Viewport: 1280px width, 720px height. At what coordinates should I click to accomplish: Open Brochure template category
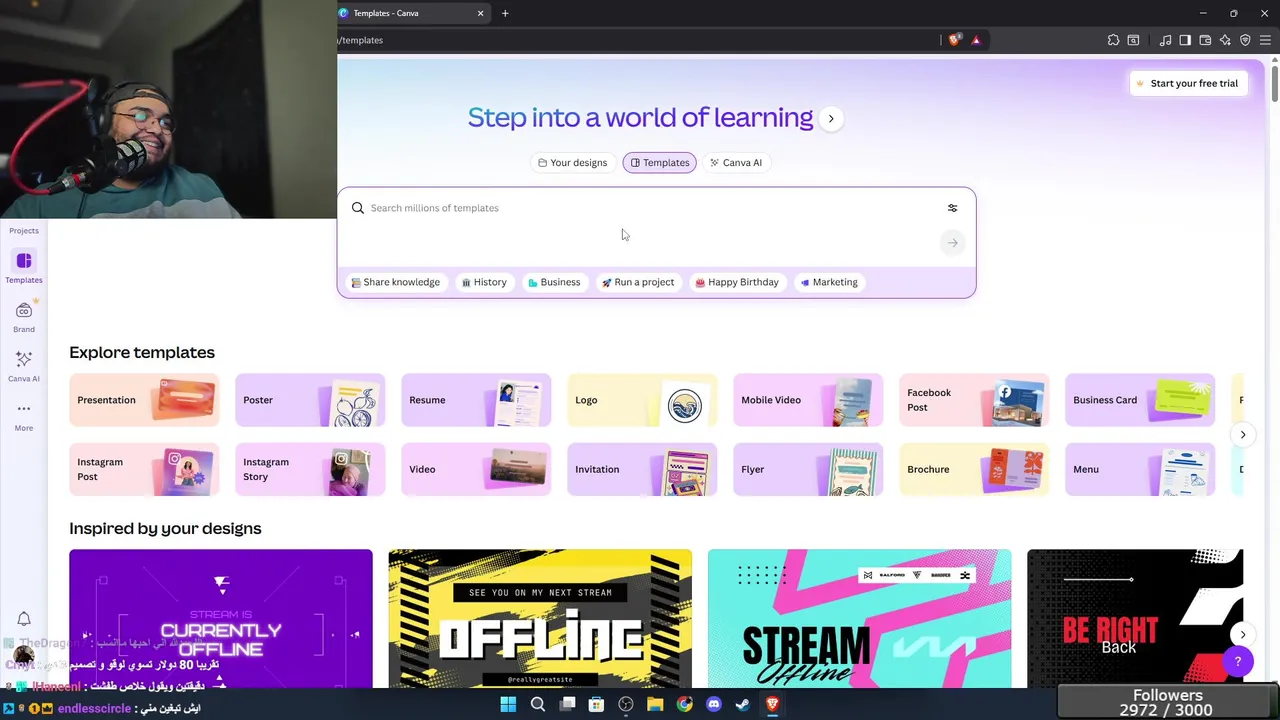pyautogui.click(x=974, y=469)
